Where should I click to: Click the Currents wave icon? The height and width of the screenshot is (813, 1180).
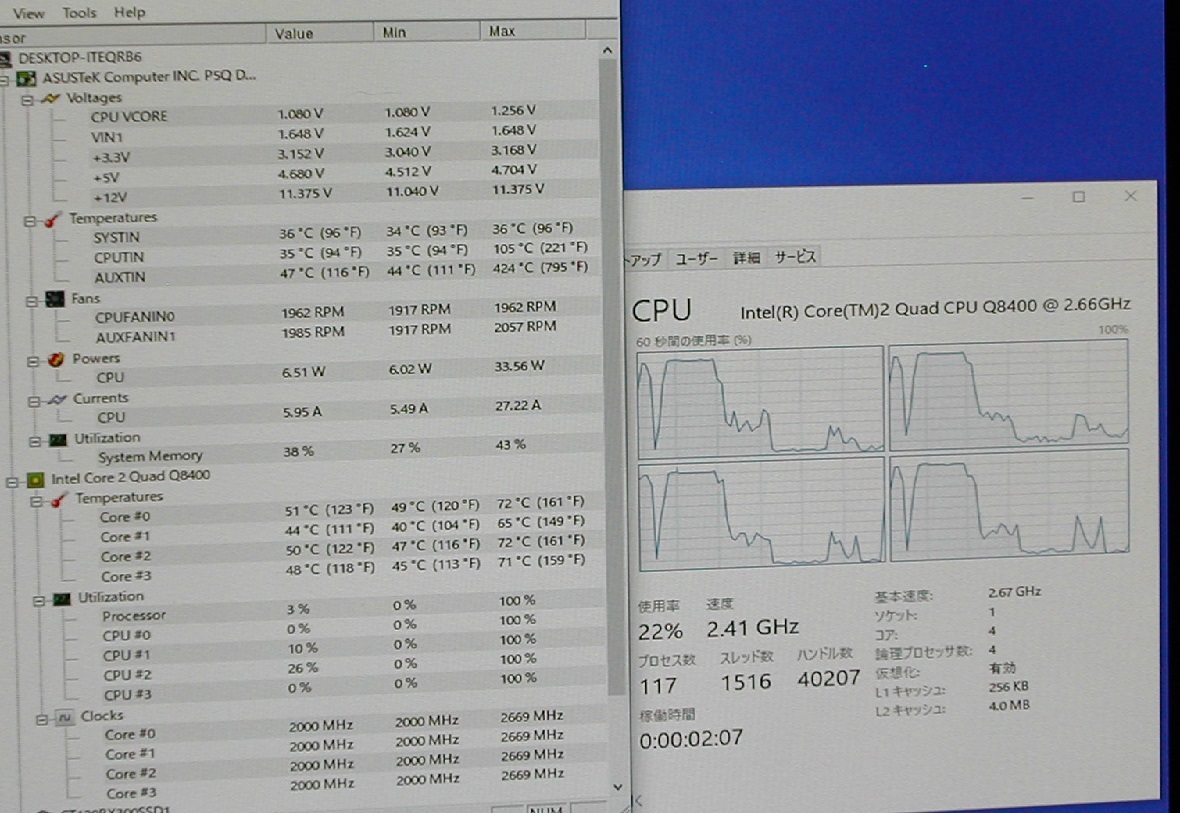click(57, 400)
